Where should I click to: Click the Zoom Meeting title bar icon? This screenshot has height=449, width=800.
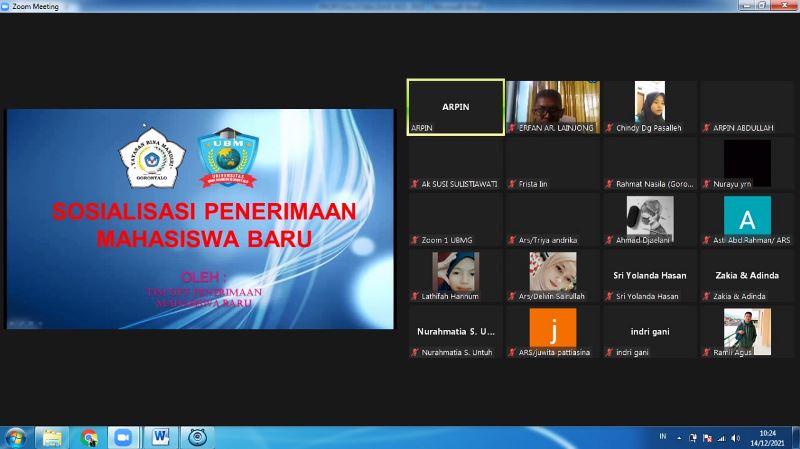(7, 6)
